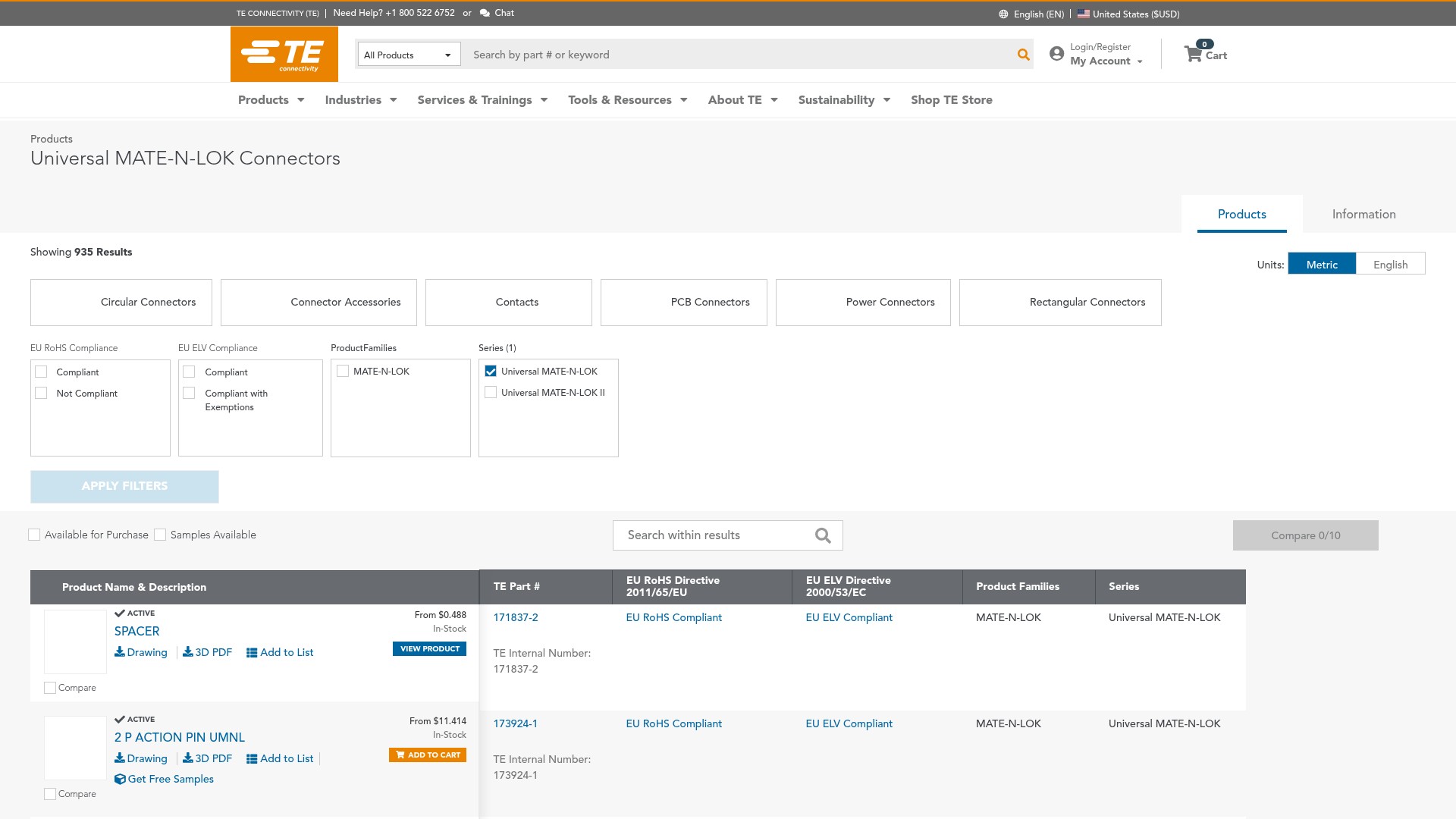This screenshot has width=1456, height=819.
Task: Enable Available for Purchase checkbox
Action: (x=34, y=535)
